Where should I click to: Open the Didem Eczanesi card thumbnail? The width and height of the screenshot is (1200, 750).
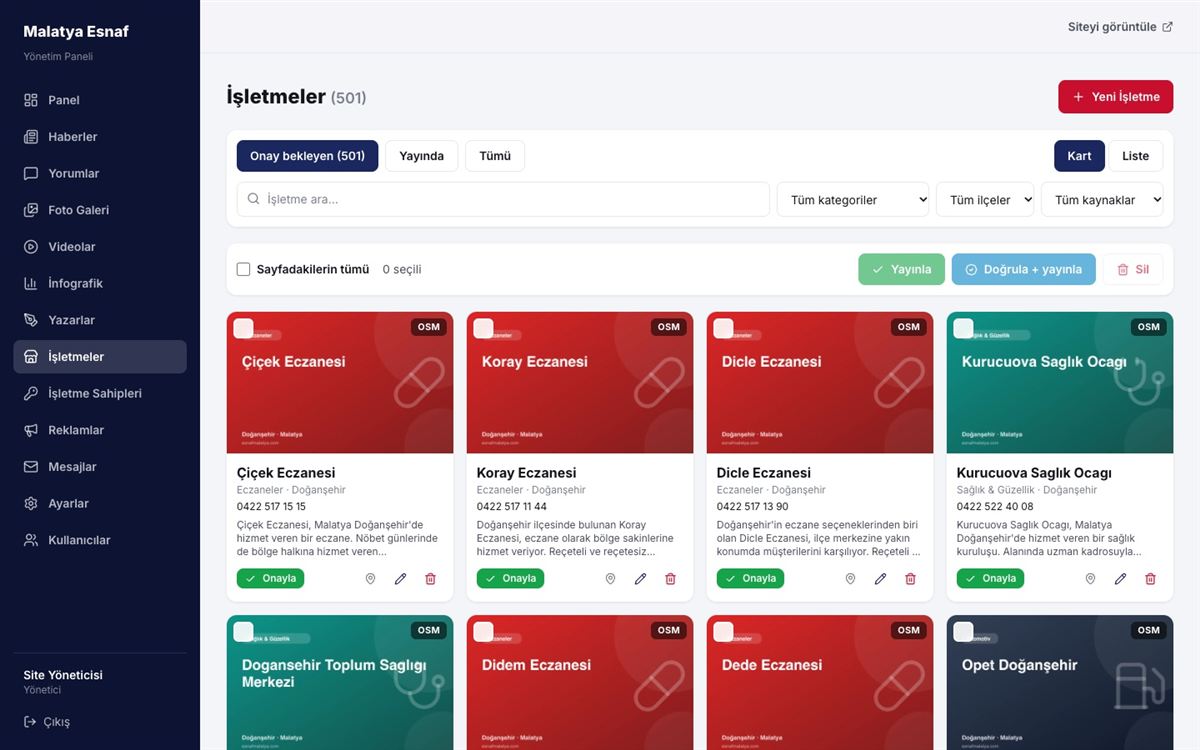tap(580, 682)
